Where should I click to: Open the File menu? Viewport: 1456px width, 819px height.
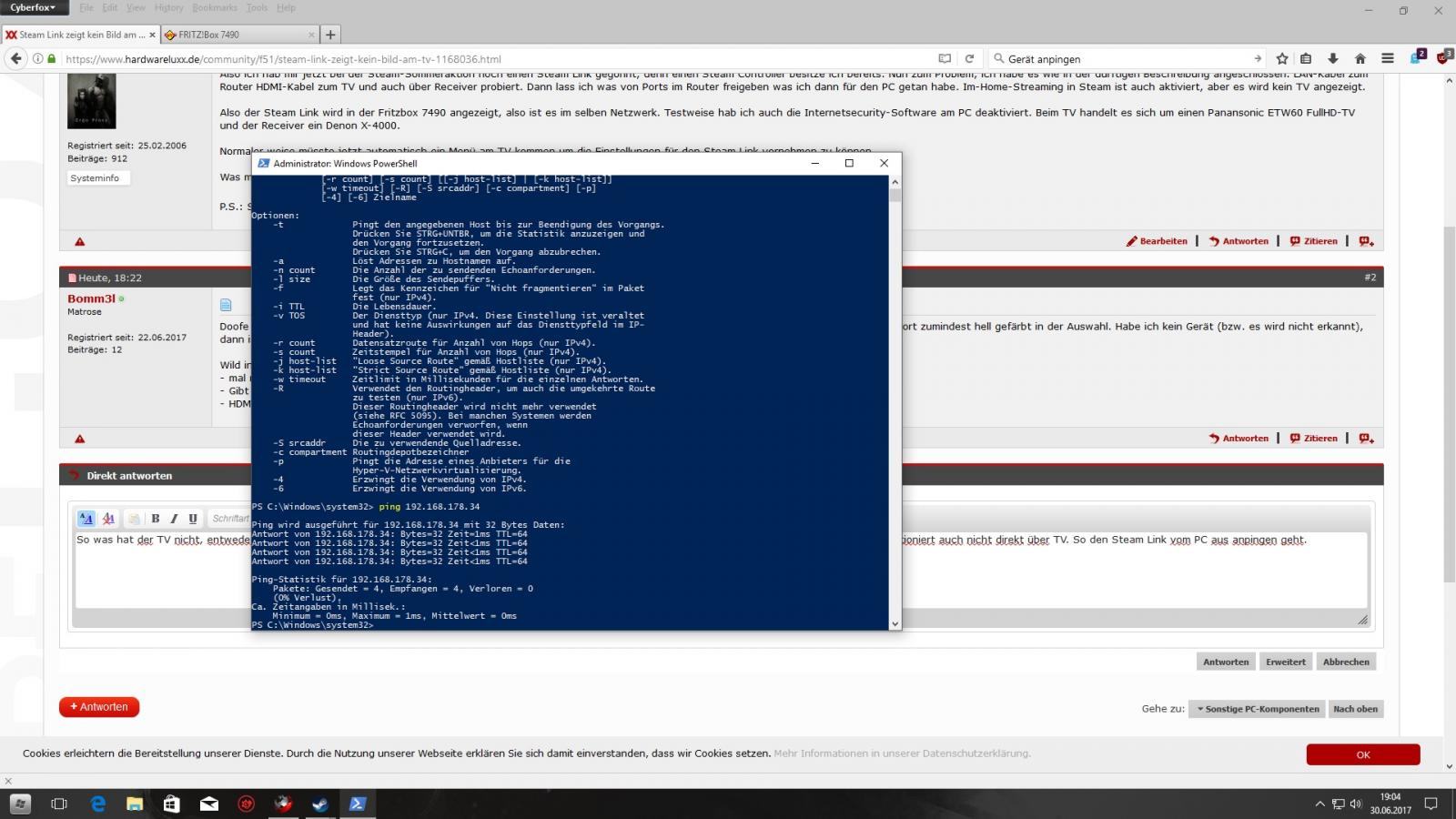(86, 8)
